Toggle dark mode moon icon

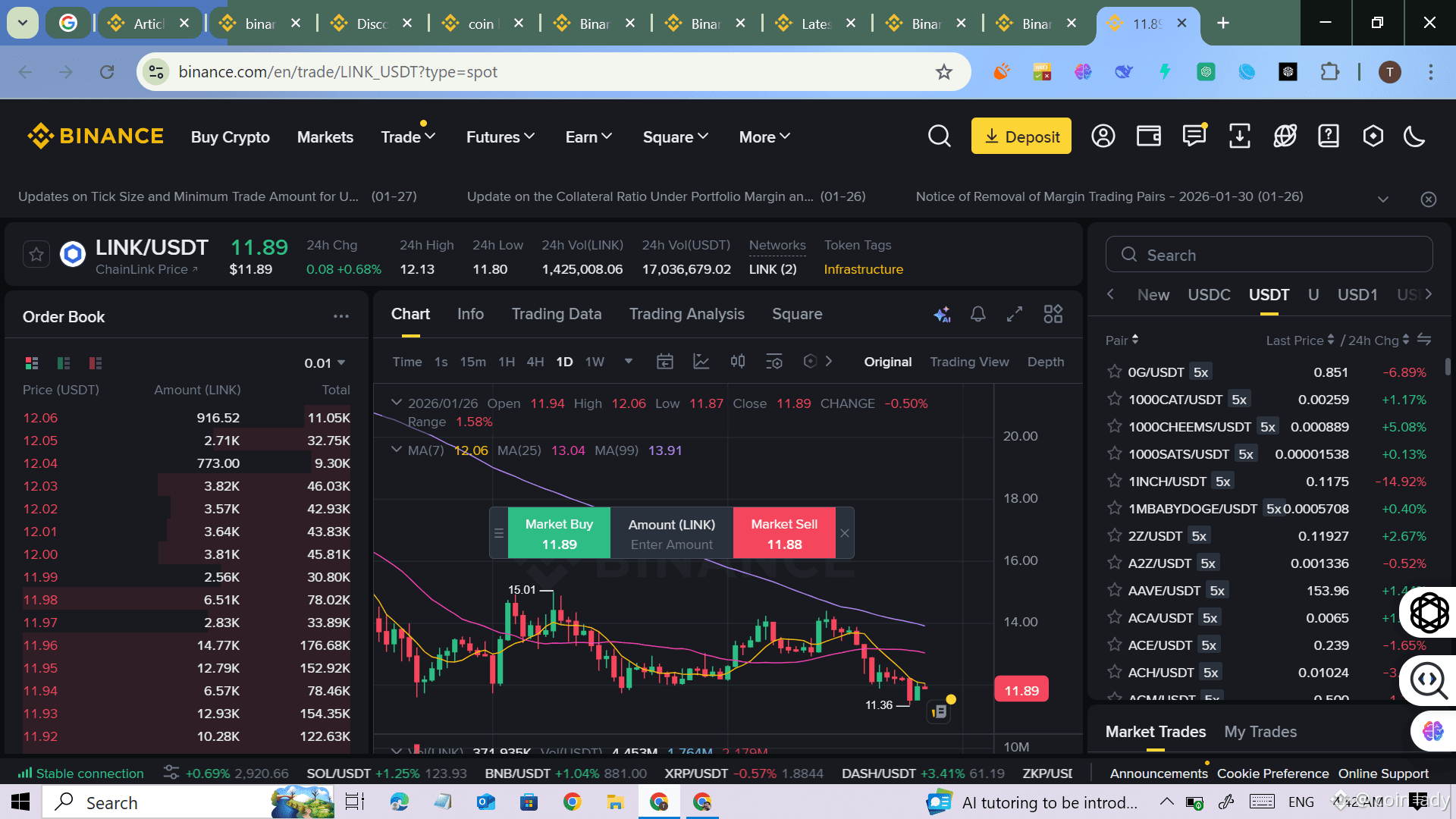coord(1414,136)
